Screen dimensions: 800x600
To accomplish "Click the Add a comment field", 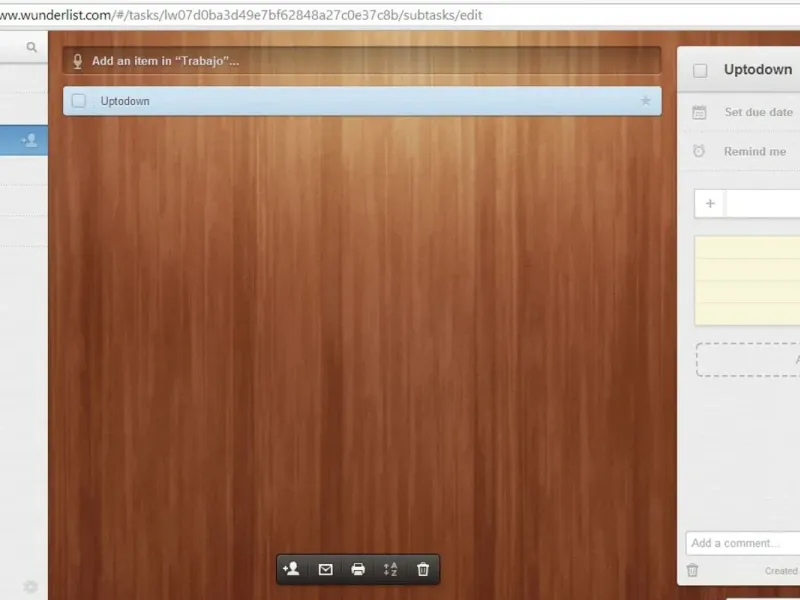I will pyautogui.click(x=743, y=543).
